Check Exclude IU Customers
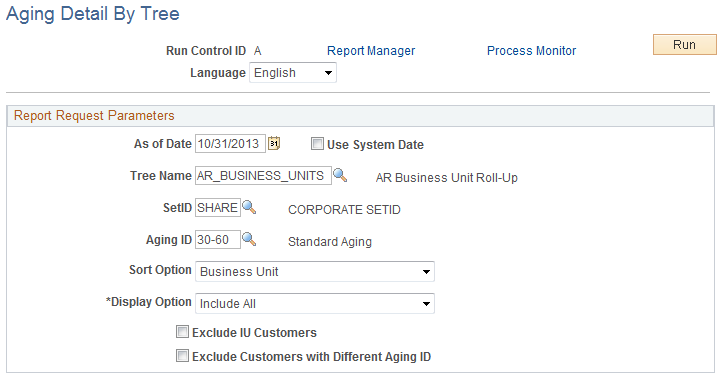 pyautogui.click(x=183, y=331)
